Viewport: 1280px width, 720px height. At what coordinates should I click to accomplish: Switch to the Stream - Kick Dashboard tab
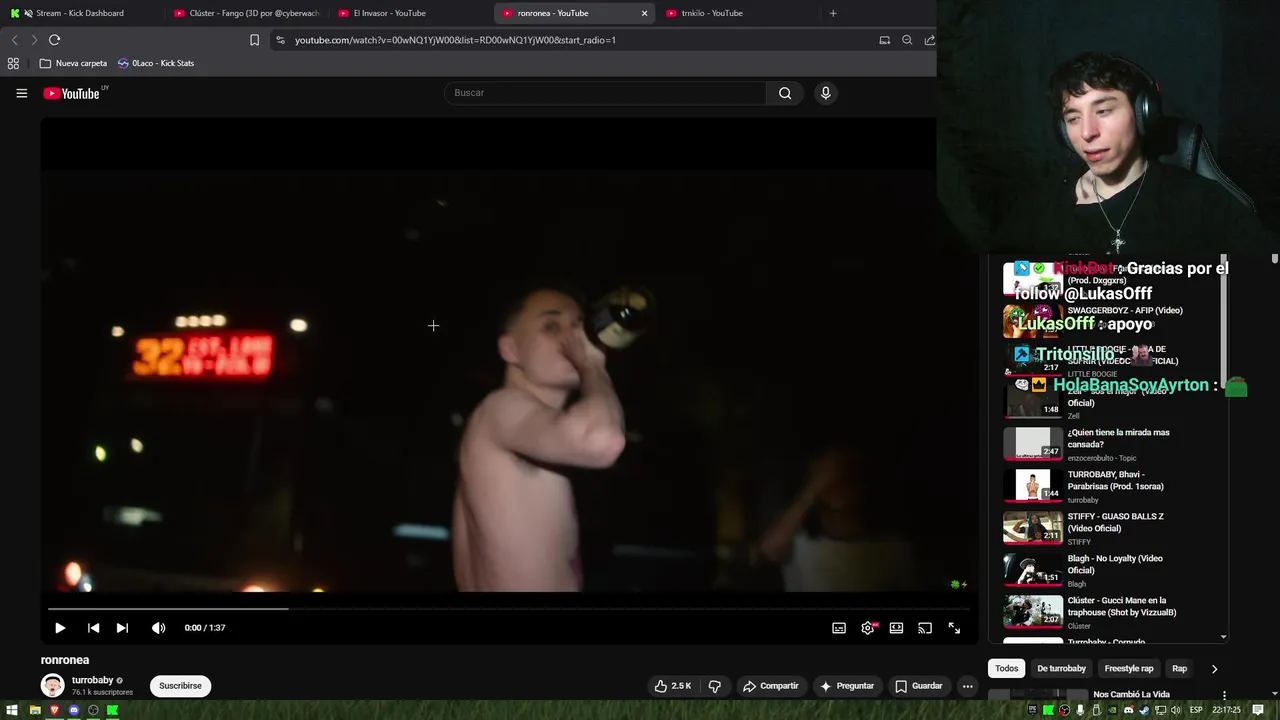80,13
